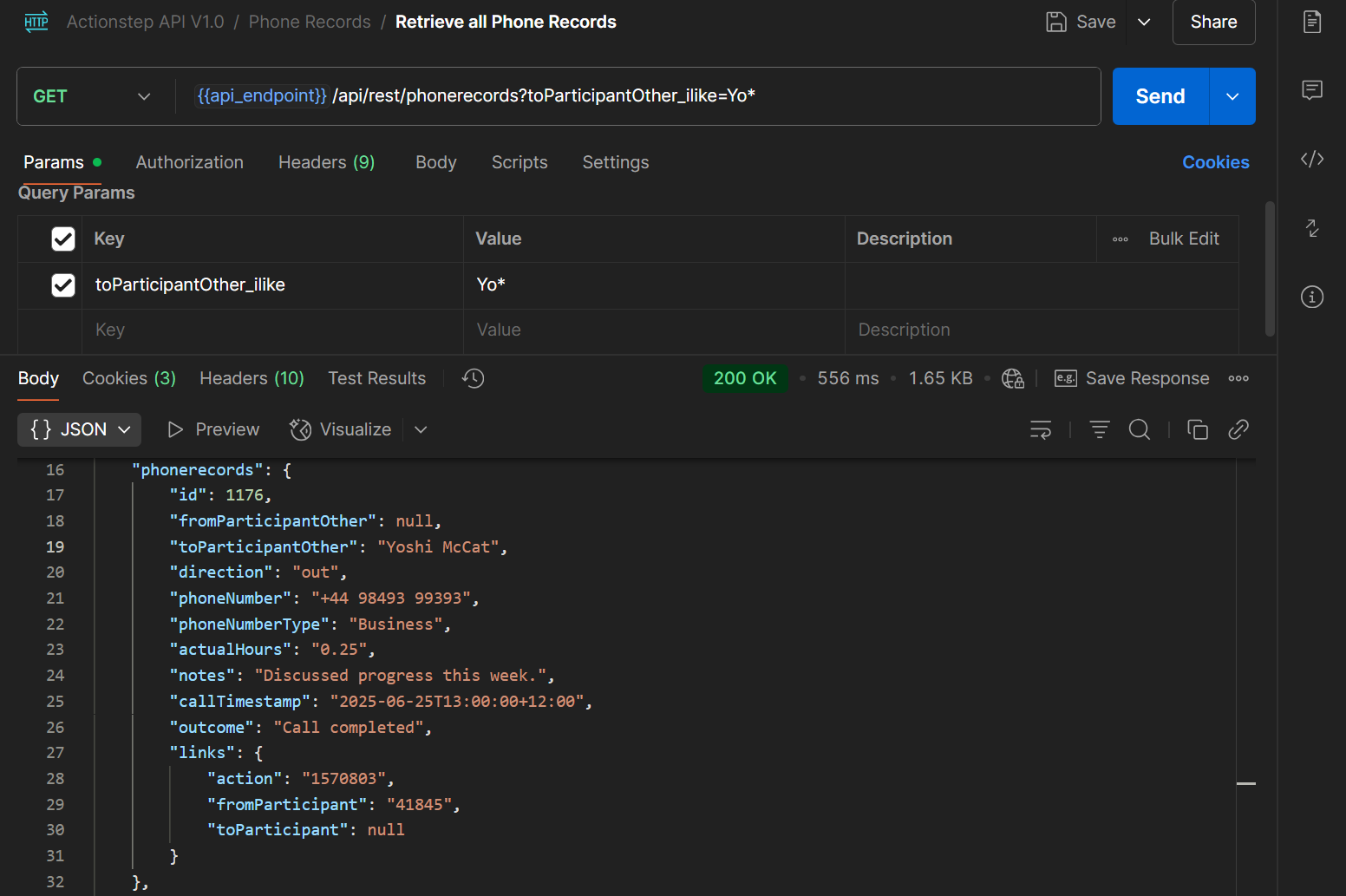
Task: Open the response Headers (10) tab
Action: pos(252,378)
